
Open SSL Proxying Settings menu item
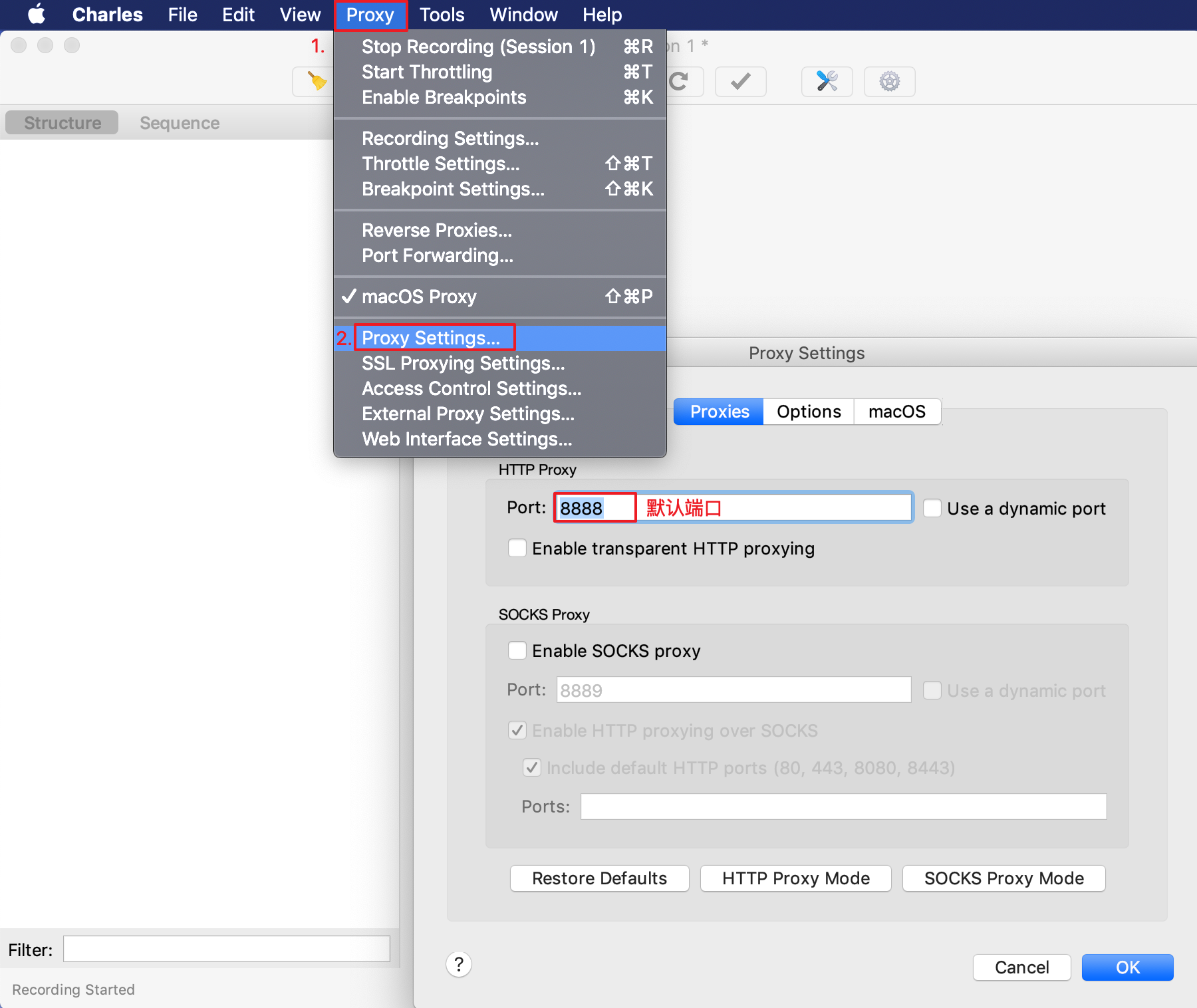pyautogui.click(x=500, y=363)
